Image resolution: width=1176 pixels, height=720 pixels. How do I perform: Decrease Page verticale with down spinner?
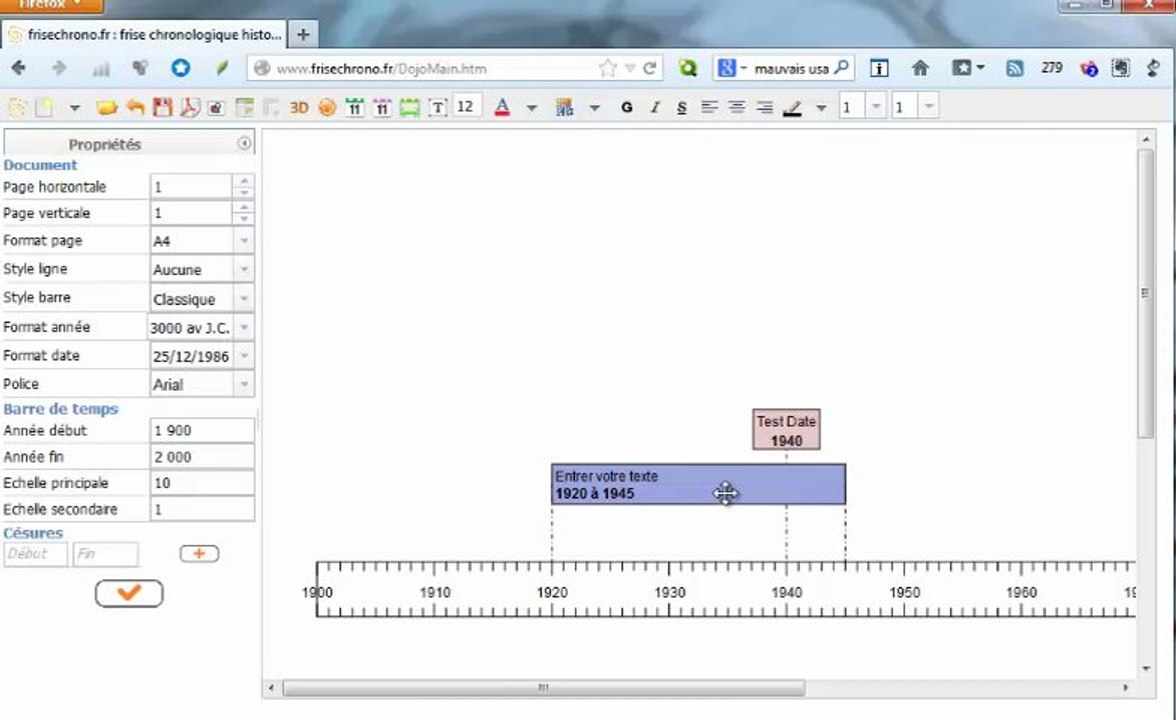tap(244, 218)
